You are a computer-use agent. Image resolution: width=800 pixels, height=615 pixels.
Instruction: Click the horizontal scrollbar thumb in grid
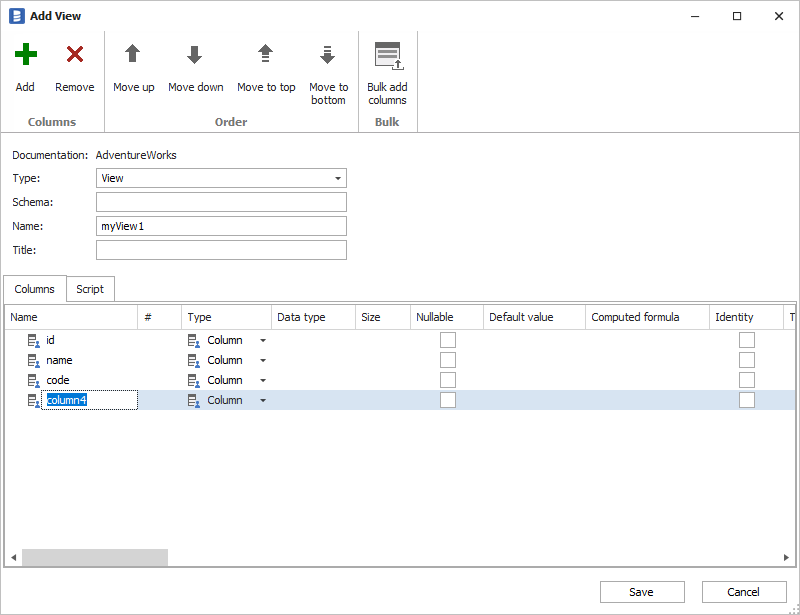point(95,557)
